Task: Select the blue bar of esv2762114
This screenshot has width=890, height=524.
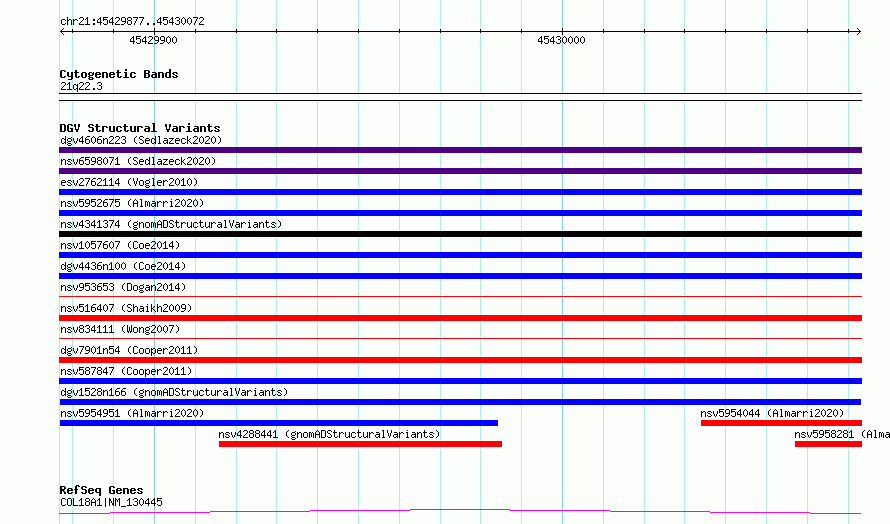Action: coord(460,192)
